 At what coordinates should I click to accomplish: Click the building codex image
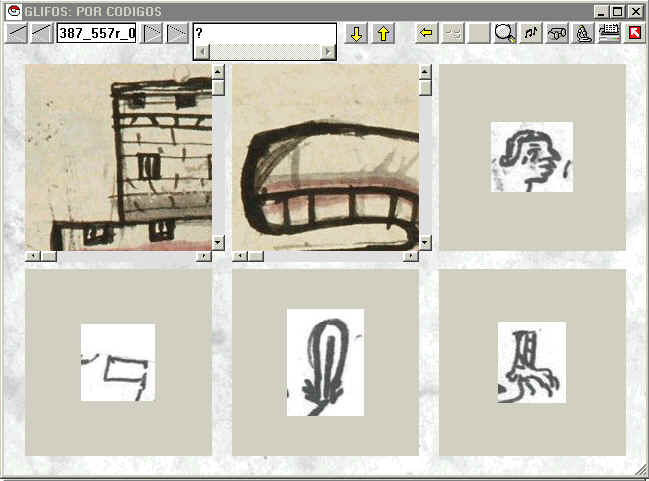118,157
